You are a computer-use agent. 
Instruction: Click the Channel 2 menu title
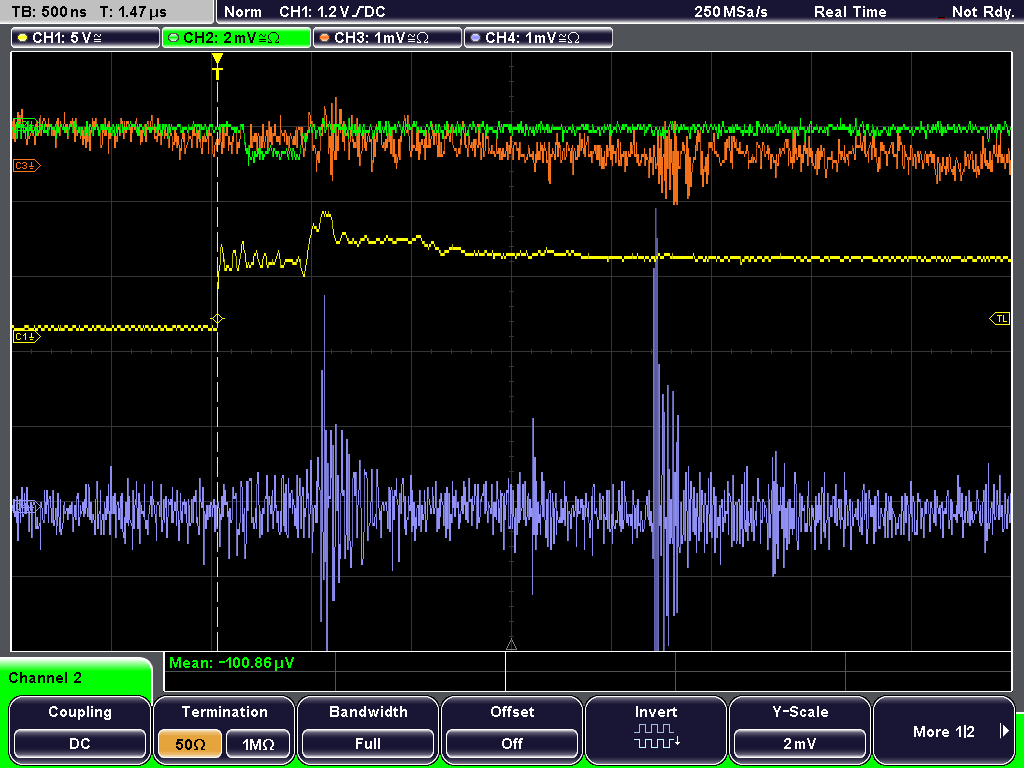tap(45, 678)
